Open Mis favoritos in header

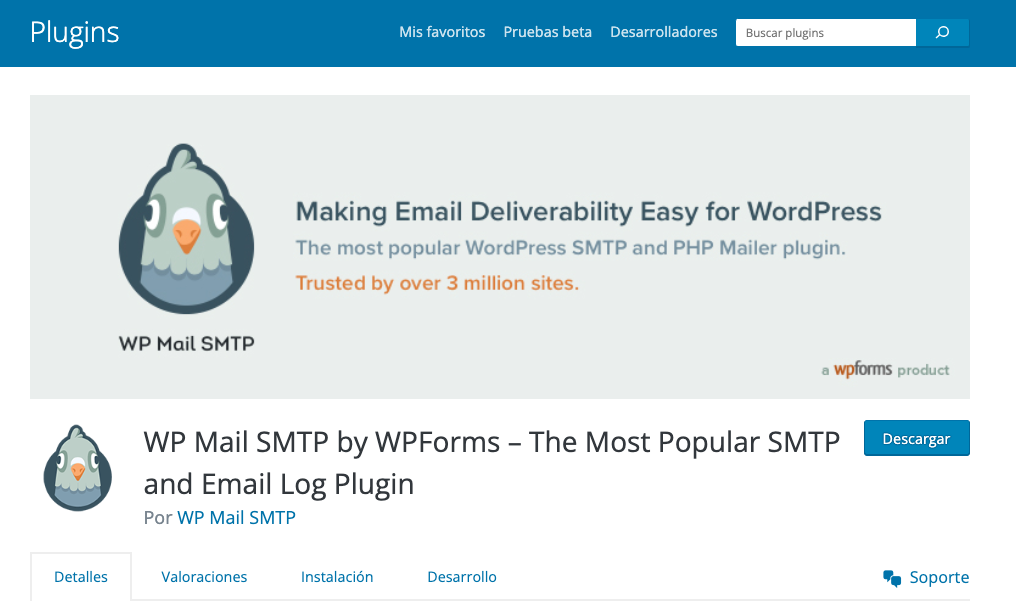[x=442, y=32]
